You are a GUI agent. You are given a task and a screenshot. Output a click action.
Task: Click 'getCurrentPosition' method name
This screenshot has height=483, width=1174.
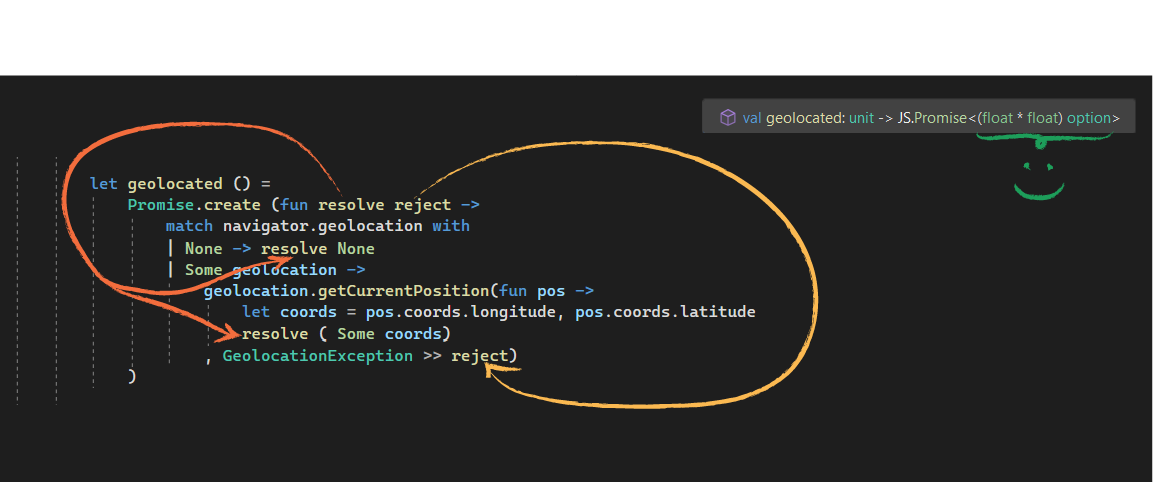coord(401,291)
